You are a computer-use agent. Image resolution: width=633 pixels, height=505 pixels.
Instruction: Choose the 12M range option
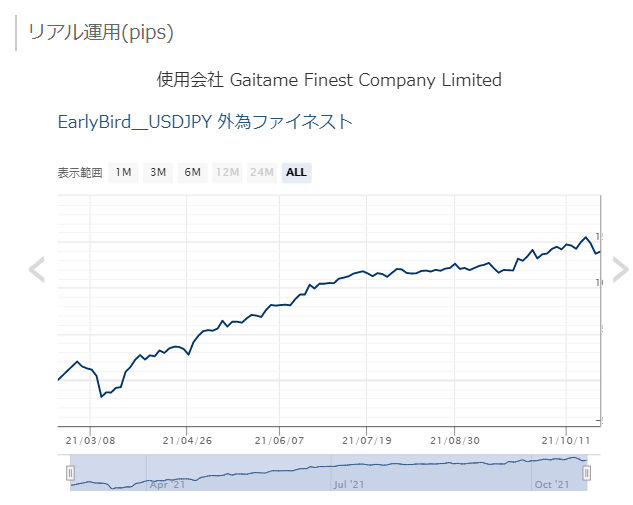227,172
